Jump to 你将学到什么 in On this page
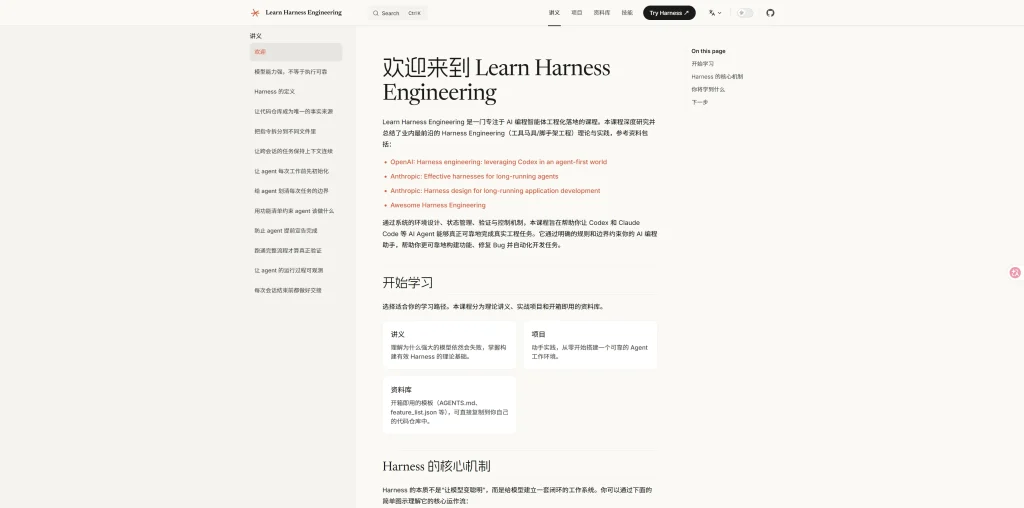 pyautogui.click(x=708, y=89)
